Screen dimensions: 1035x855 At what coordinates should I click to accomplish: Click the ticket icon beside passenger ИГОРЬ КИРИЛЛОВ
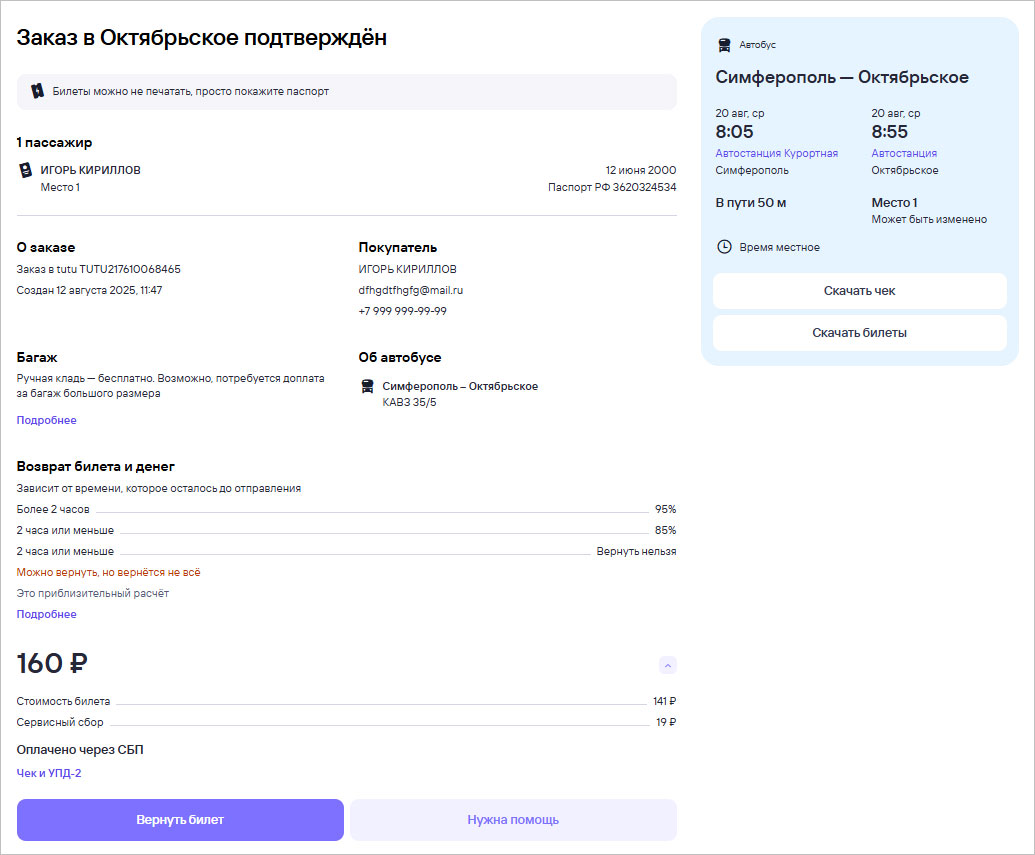point(26,170)
